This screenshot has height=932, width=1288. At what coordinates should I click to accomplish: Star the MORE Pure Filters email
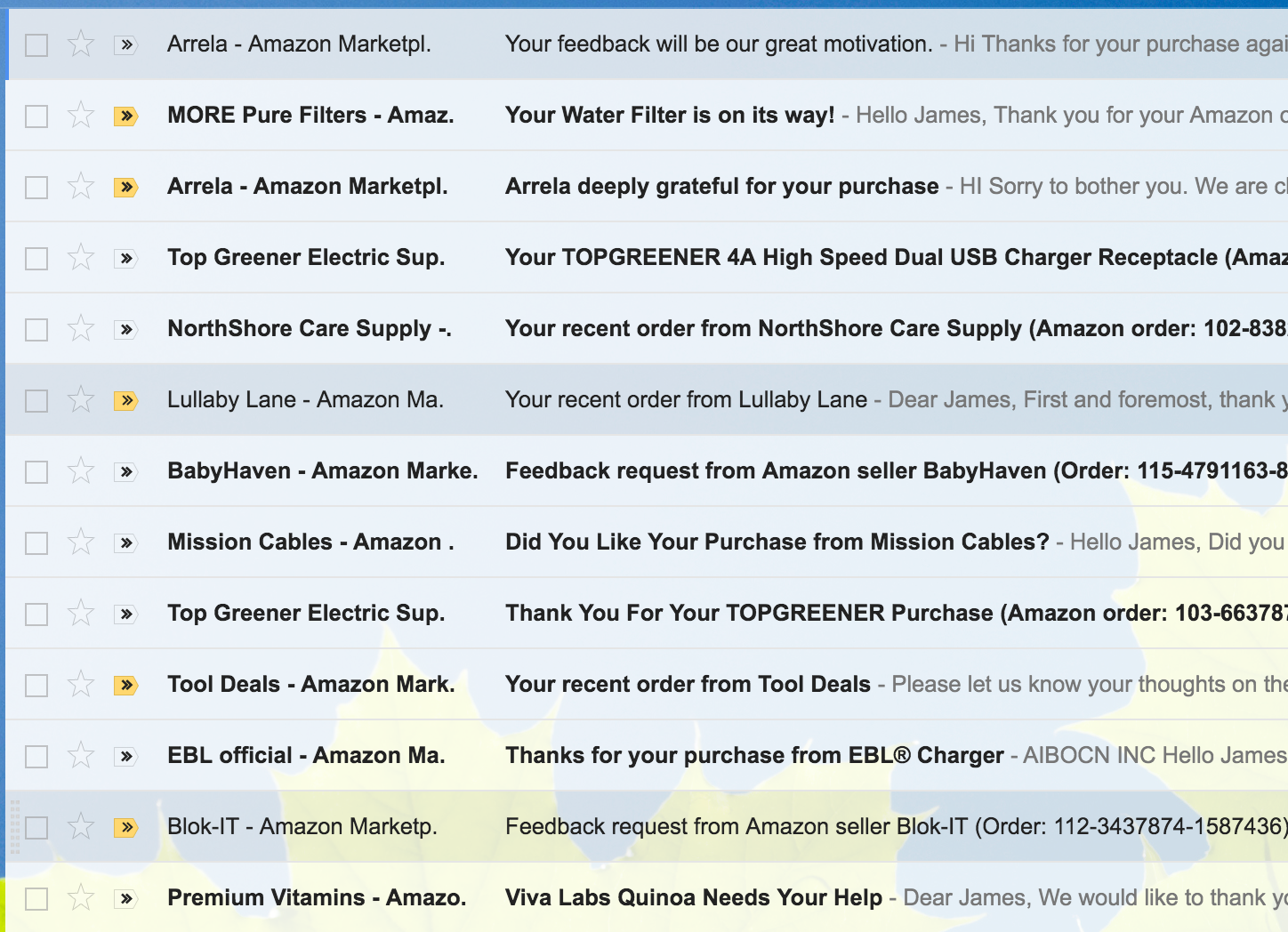(x=81, y=115)
